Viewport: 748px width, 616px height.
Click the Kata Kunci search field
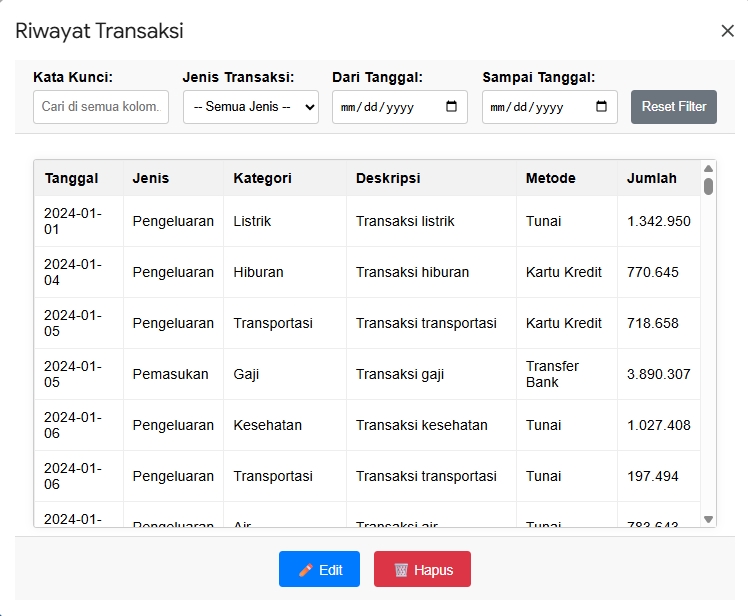[x=101, y=106]
